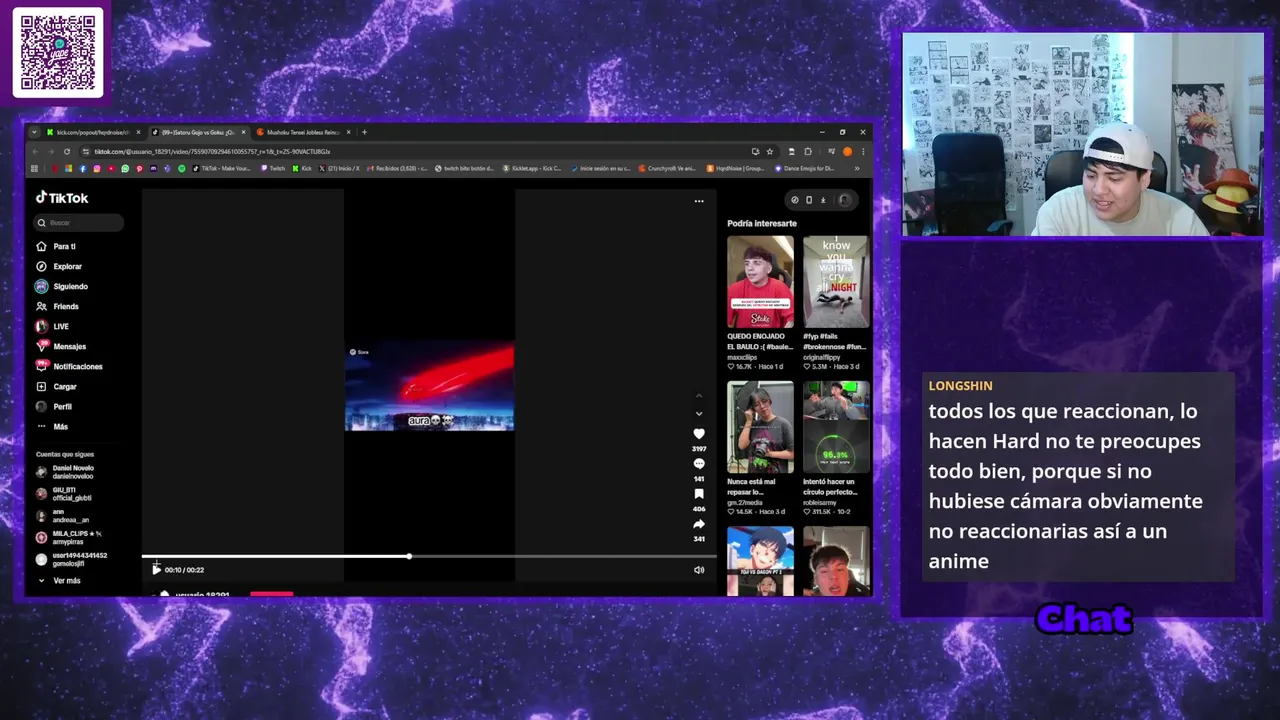
Task: Focus the Buscar search field
Action: [78, 223]
